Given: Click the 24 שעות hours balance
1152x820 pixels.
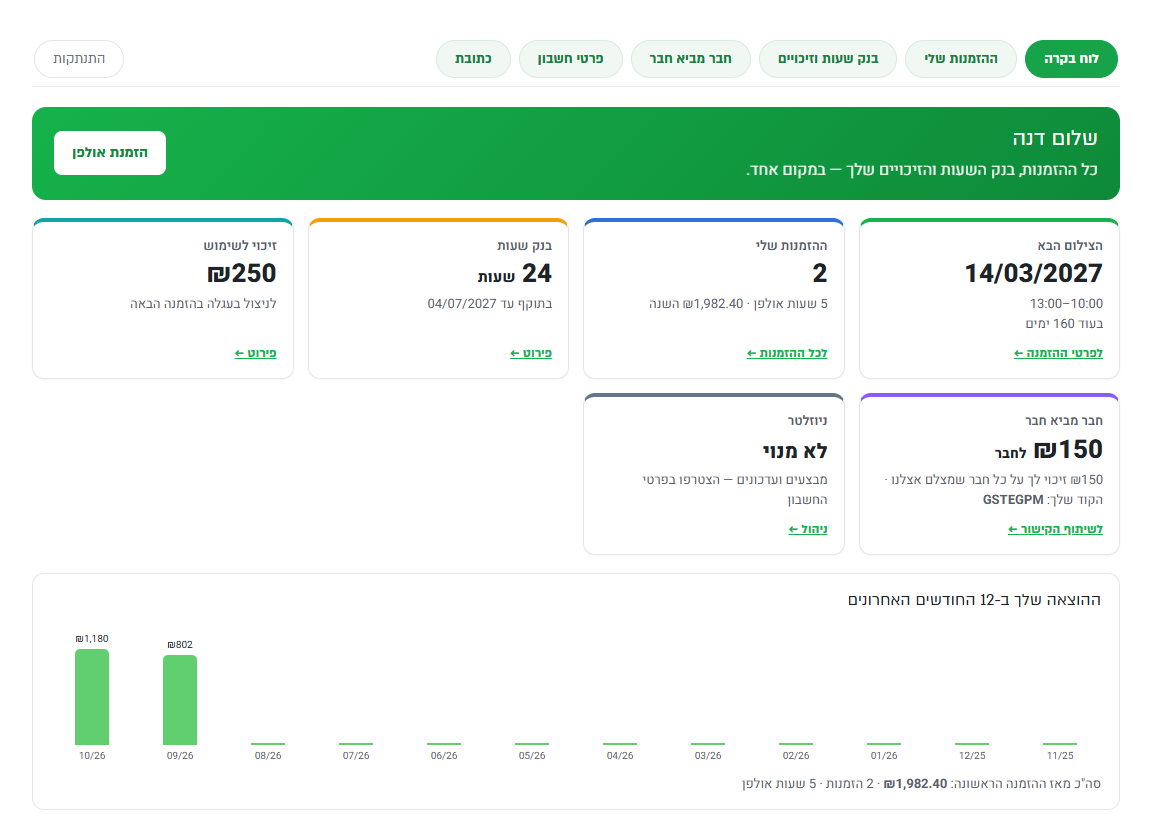Looking at the screenshot, I should coord(514,273).
